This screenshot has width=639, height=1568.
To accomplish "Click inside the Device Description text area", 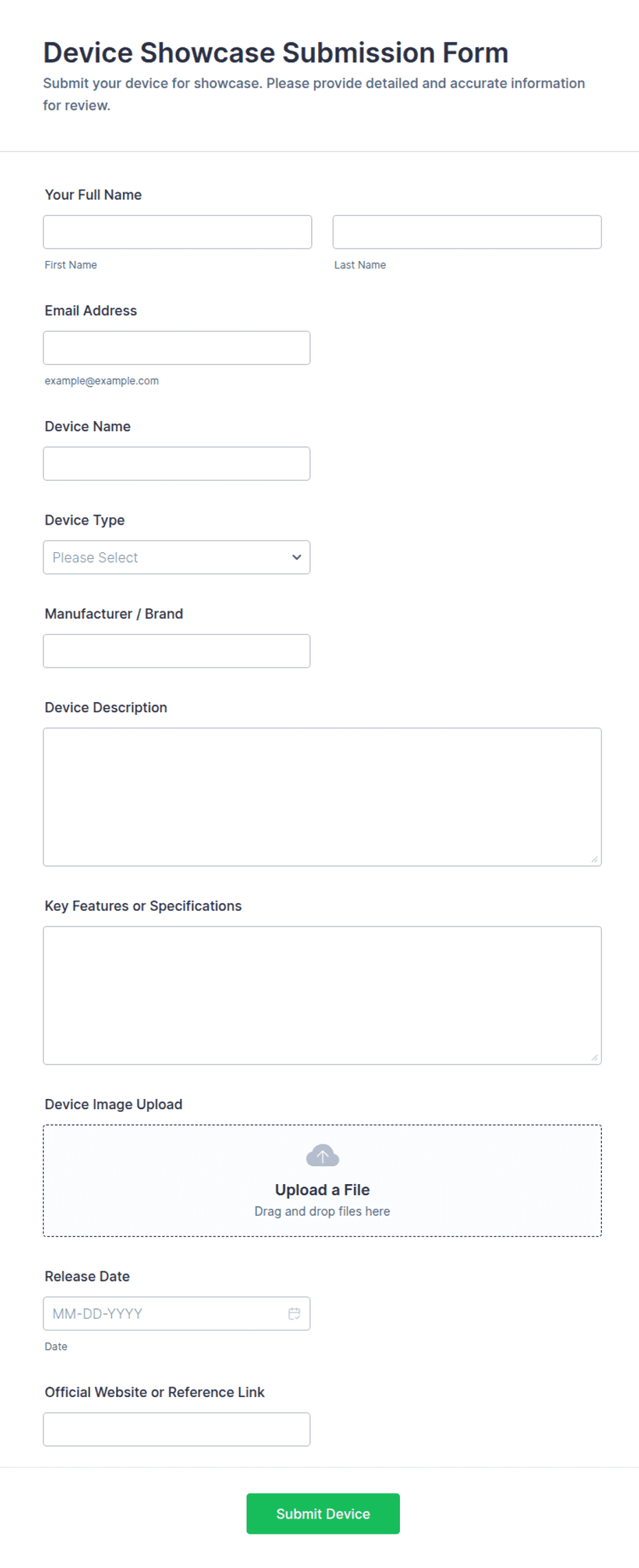I will click(322, 797).
